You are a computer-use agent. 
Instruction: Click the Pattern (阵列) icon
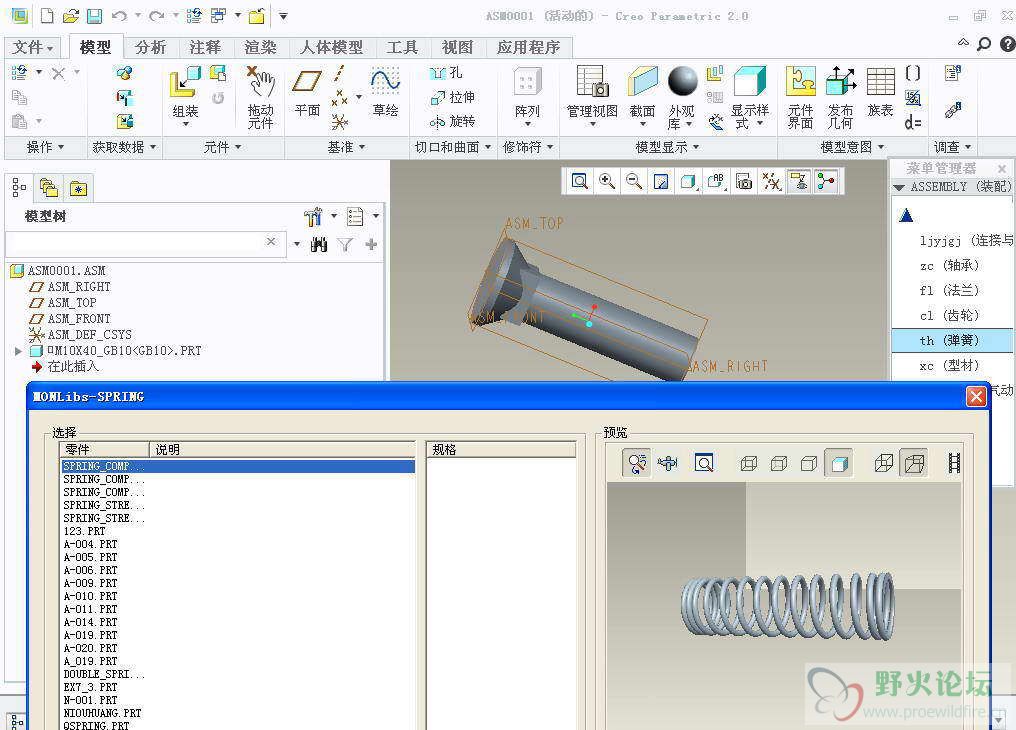click(x=527, y=83)
